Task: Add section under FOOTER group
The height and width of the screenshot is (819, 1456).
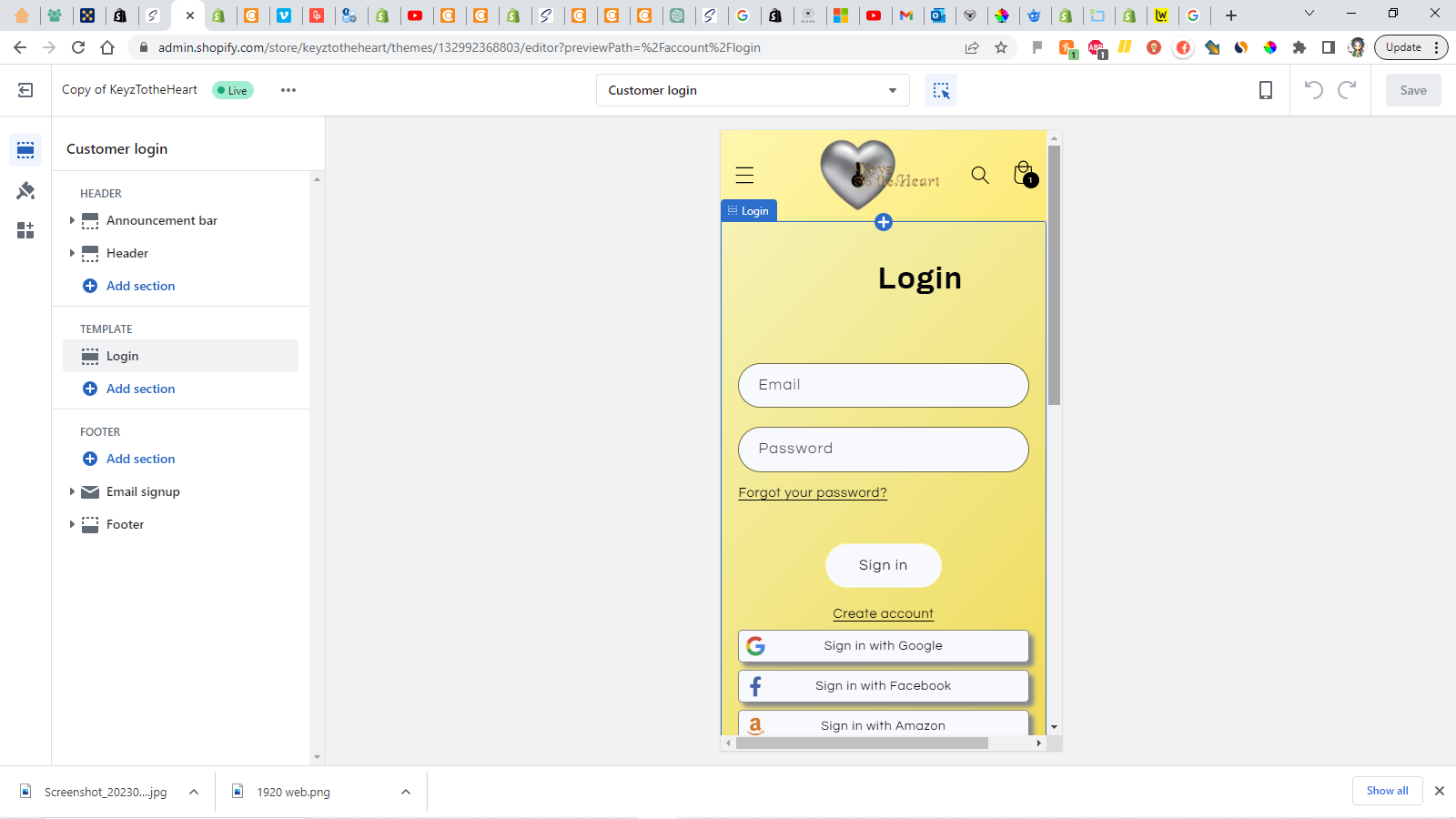Action: pos(129,459)
